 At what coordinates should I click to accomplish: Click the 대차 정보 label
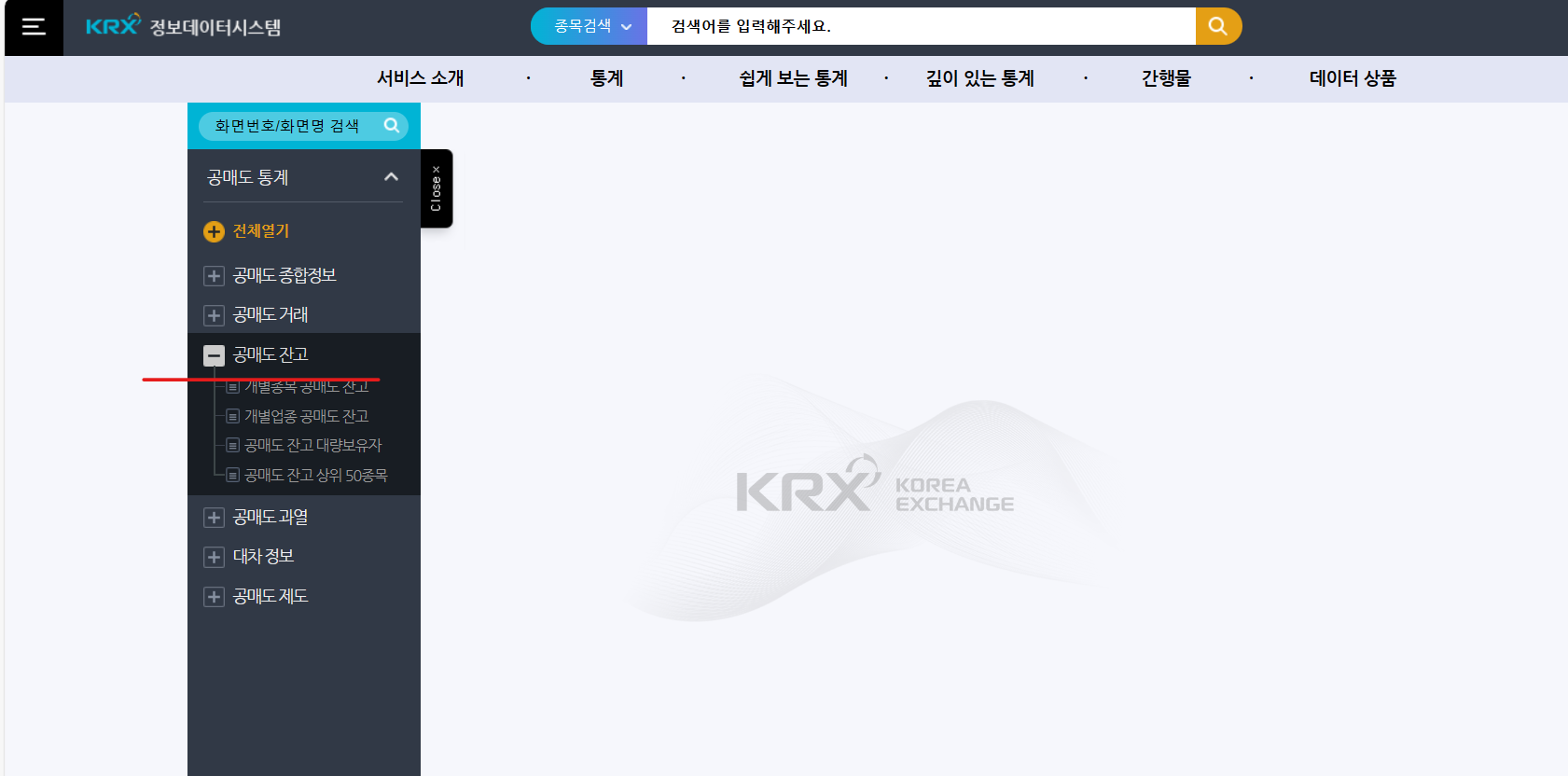tap(263, 557)
